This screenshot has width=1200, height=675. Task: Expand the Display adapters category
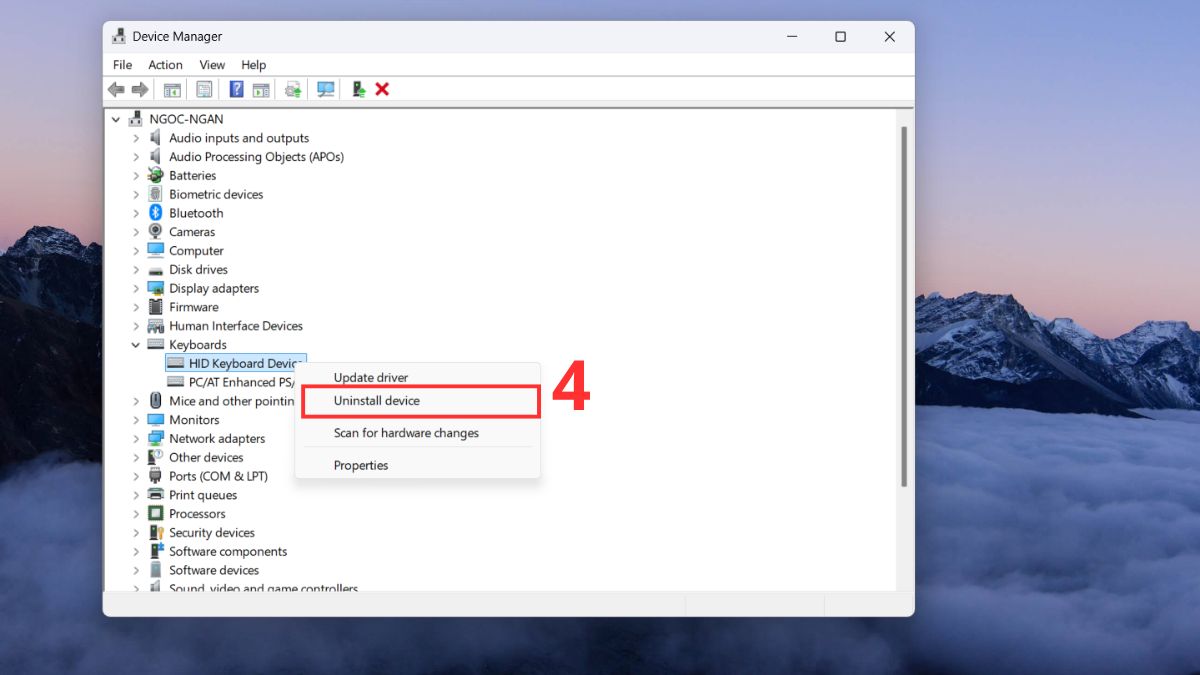click(x=138, y=288)
